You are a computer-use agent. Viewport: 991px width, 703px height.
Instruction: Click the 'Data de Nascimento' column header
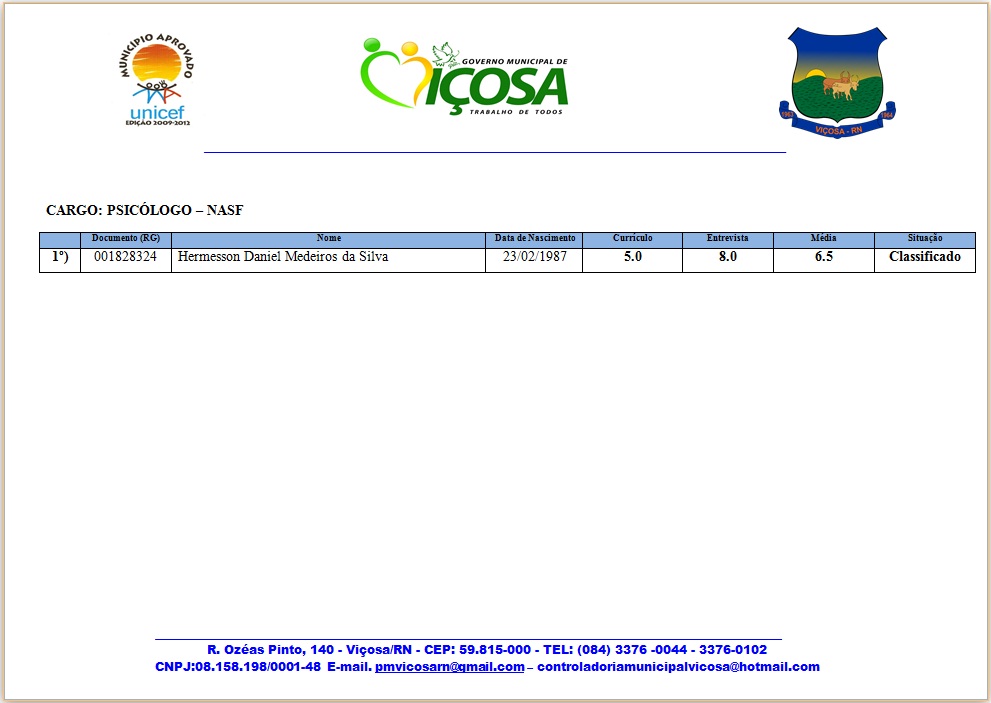(535, 238)
